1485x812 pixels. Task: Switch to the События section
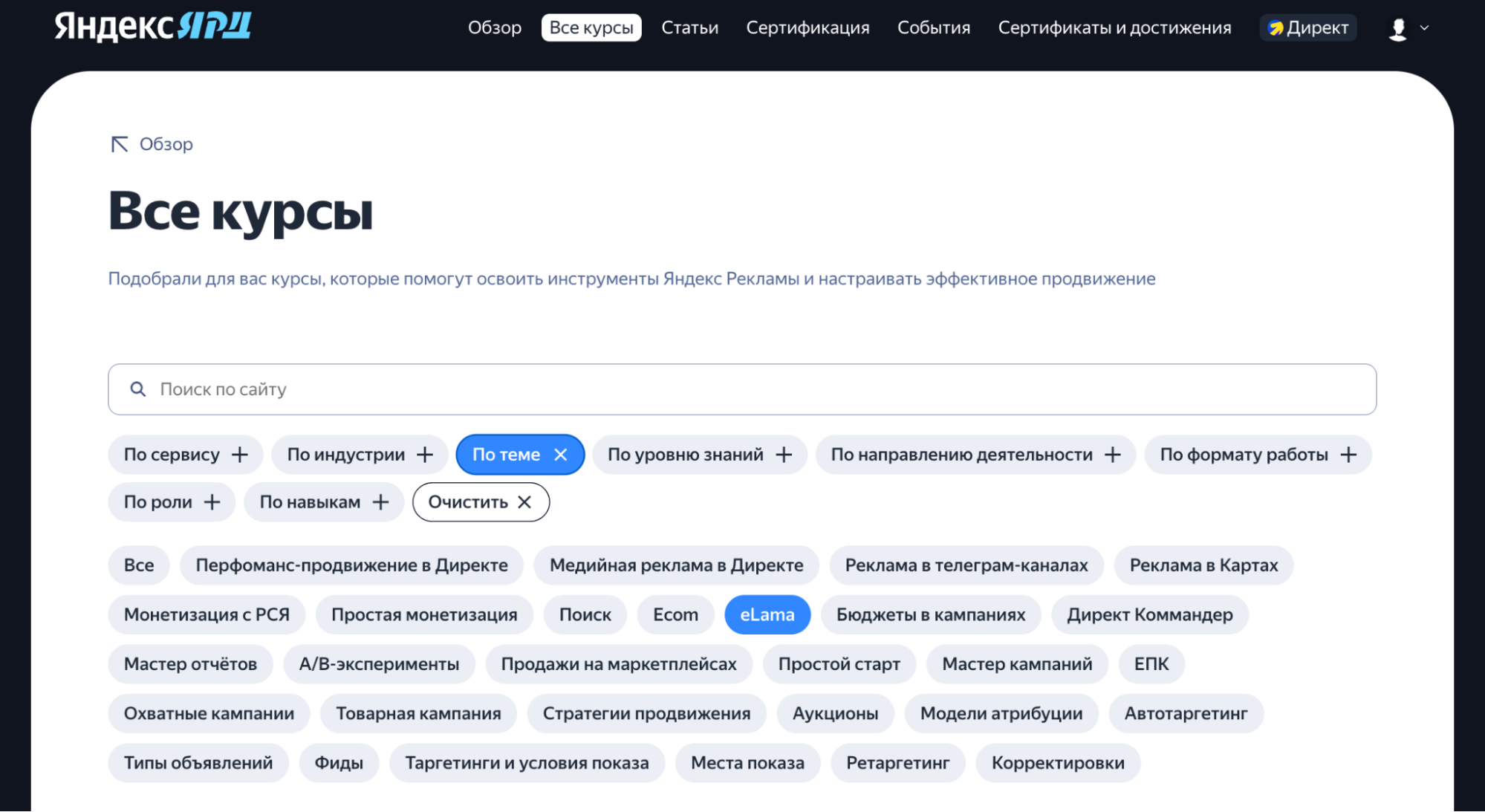(933, 27)
